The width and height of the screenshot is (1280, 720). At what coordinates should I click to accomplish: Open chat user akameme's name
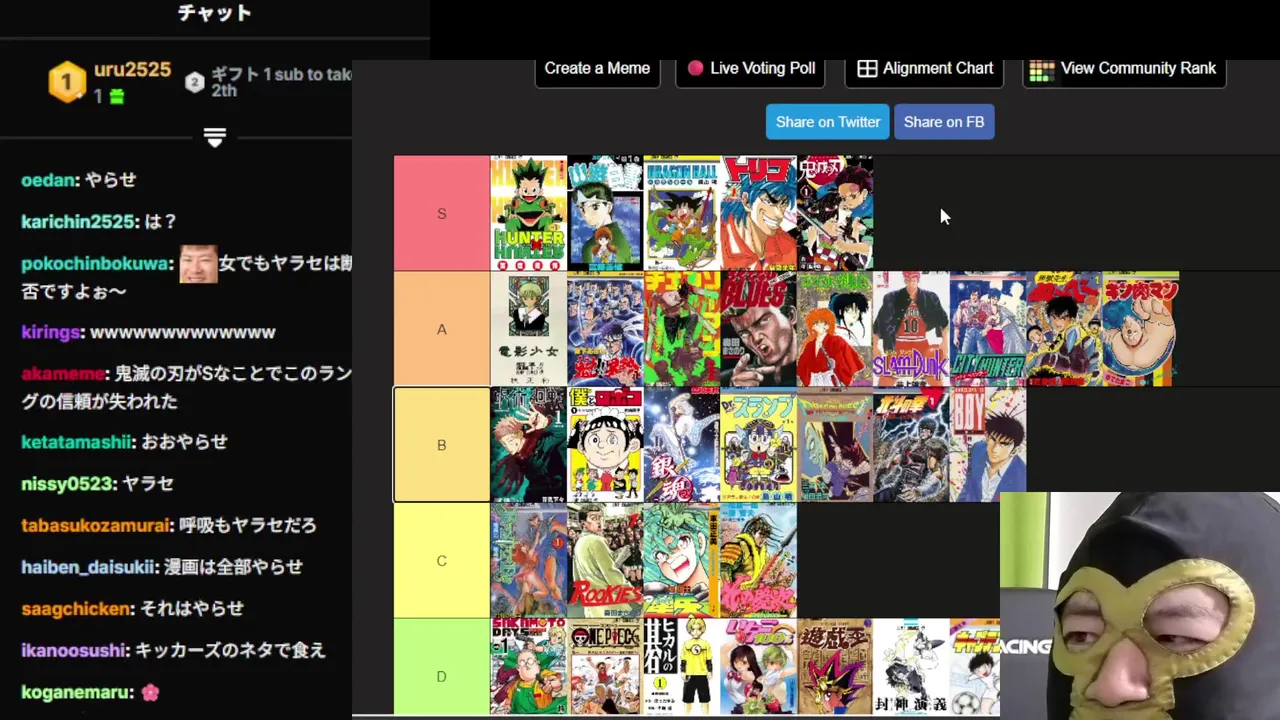pos(62,373)
